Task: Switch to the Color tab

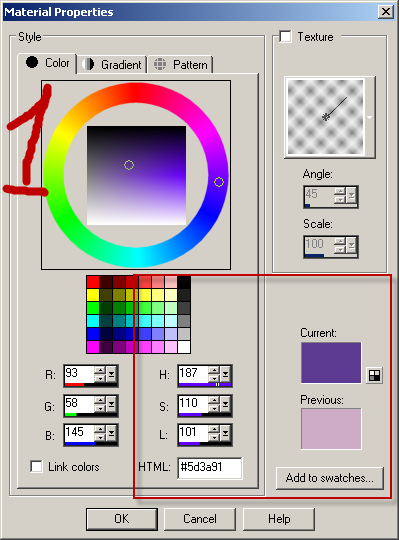Action: (47, 63)
